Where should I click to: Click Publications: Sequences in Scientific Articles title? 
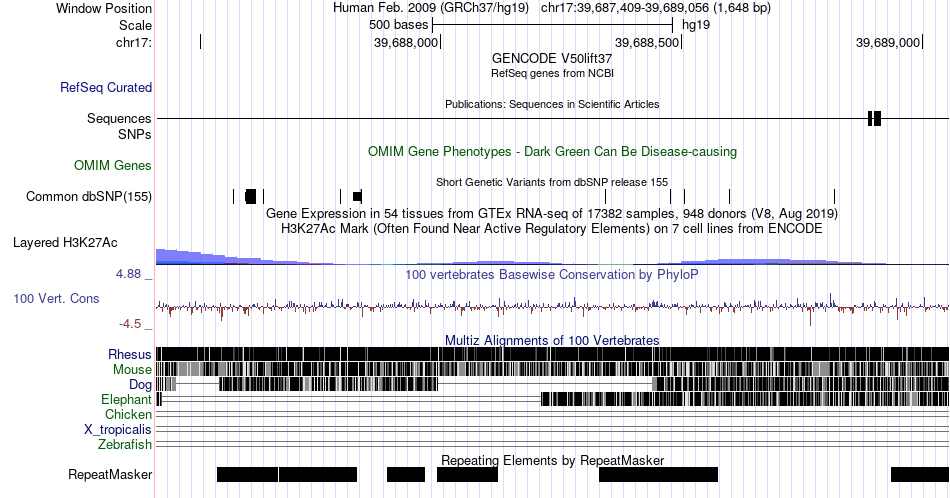[x=552, y=104]
